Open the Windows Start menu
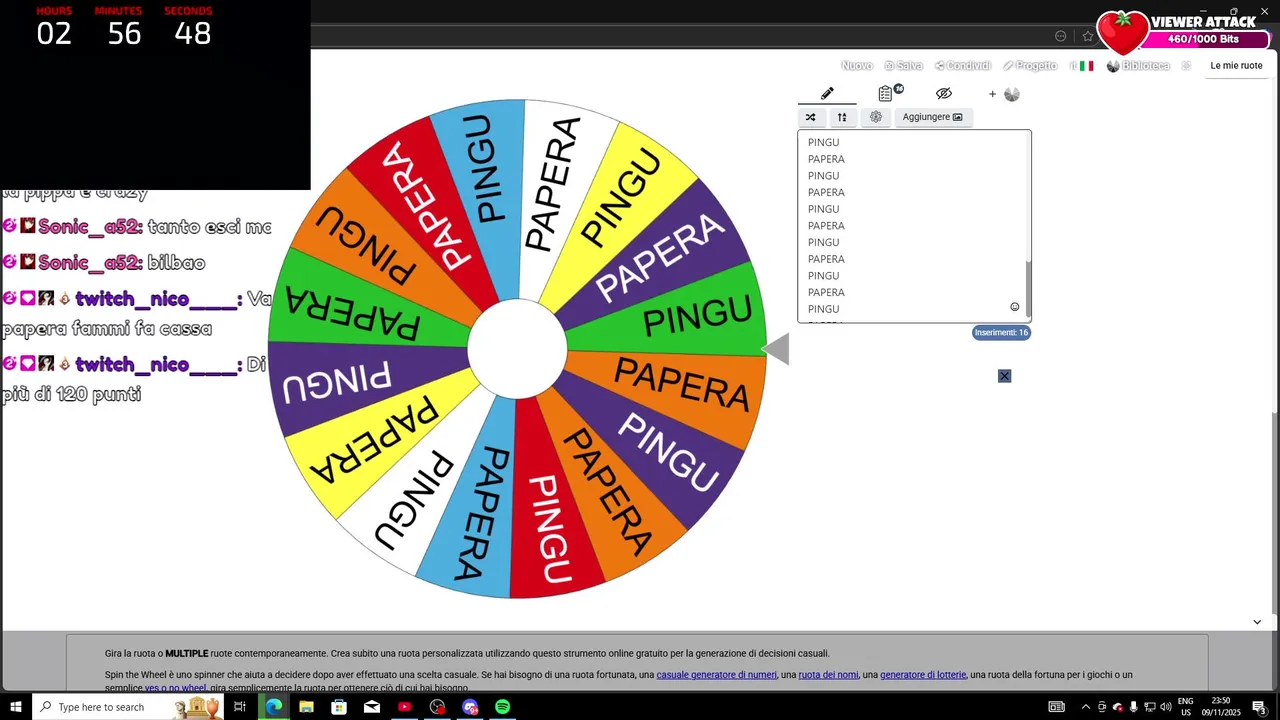The image size is (1280, 720). pyautogui.click(x=16, y=707)
